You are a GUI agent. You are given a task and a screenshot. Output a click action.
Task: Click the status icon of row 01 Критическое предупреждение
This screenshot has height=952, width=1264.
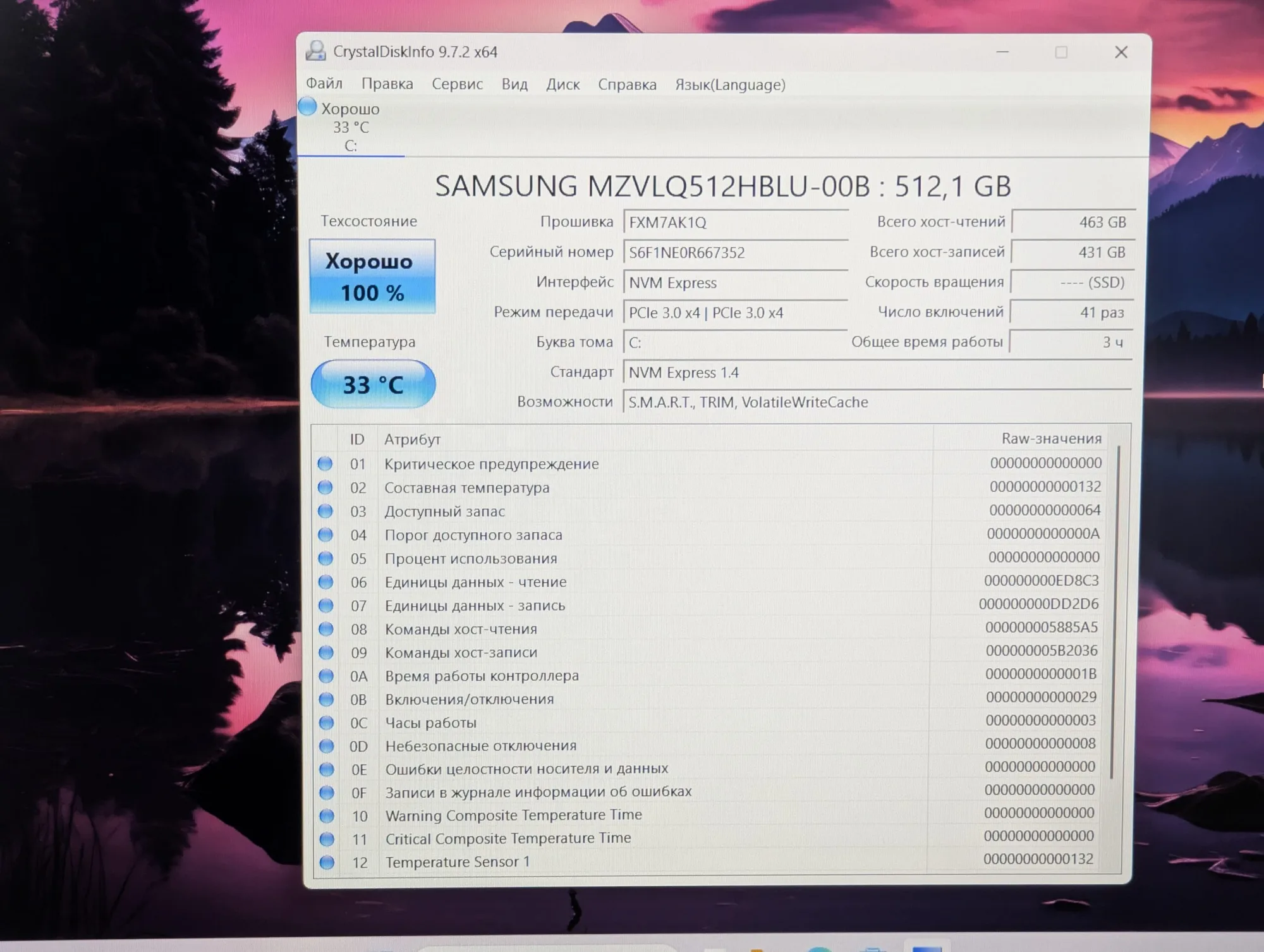click(325, 464)
